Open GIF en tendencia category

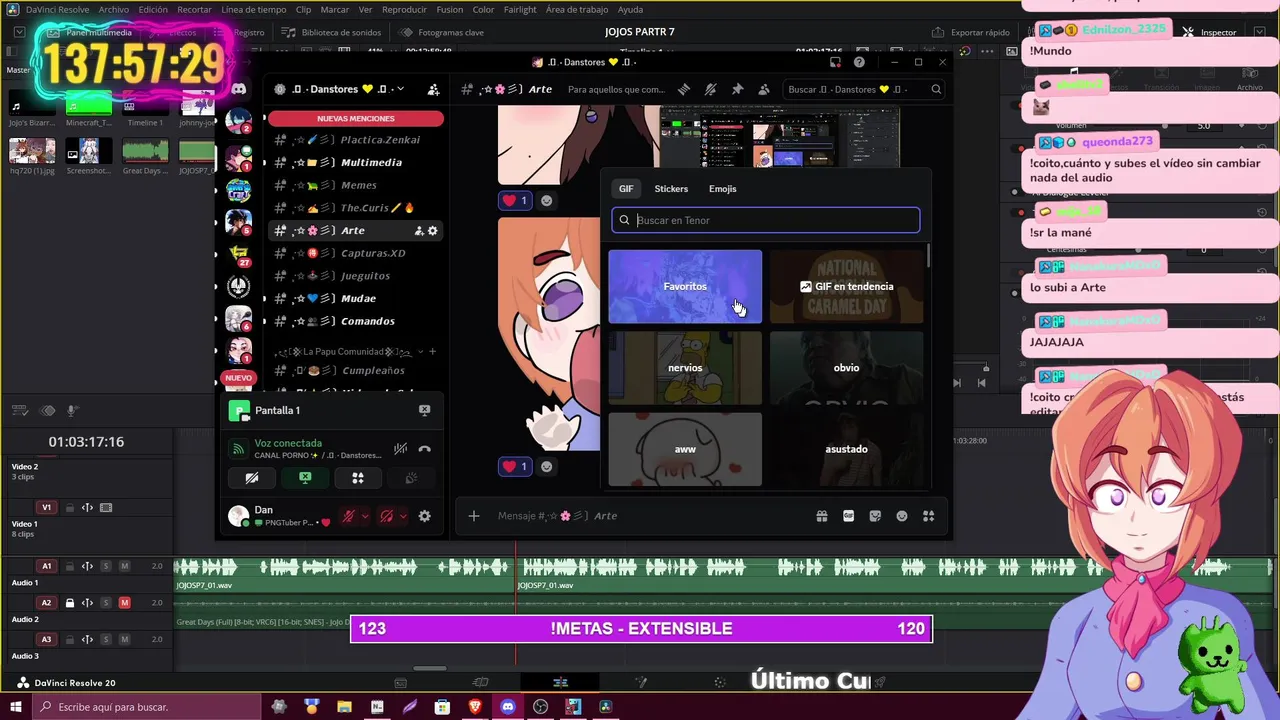pyautogui.click(x=846, y=287)
